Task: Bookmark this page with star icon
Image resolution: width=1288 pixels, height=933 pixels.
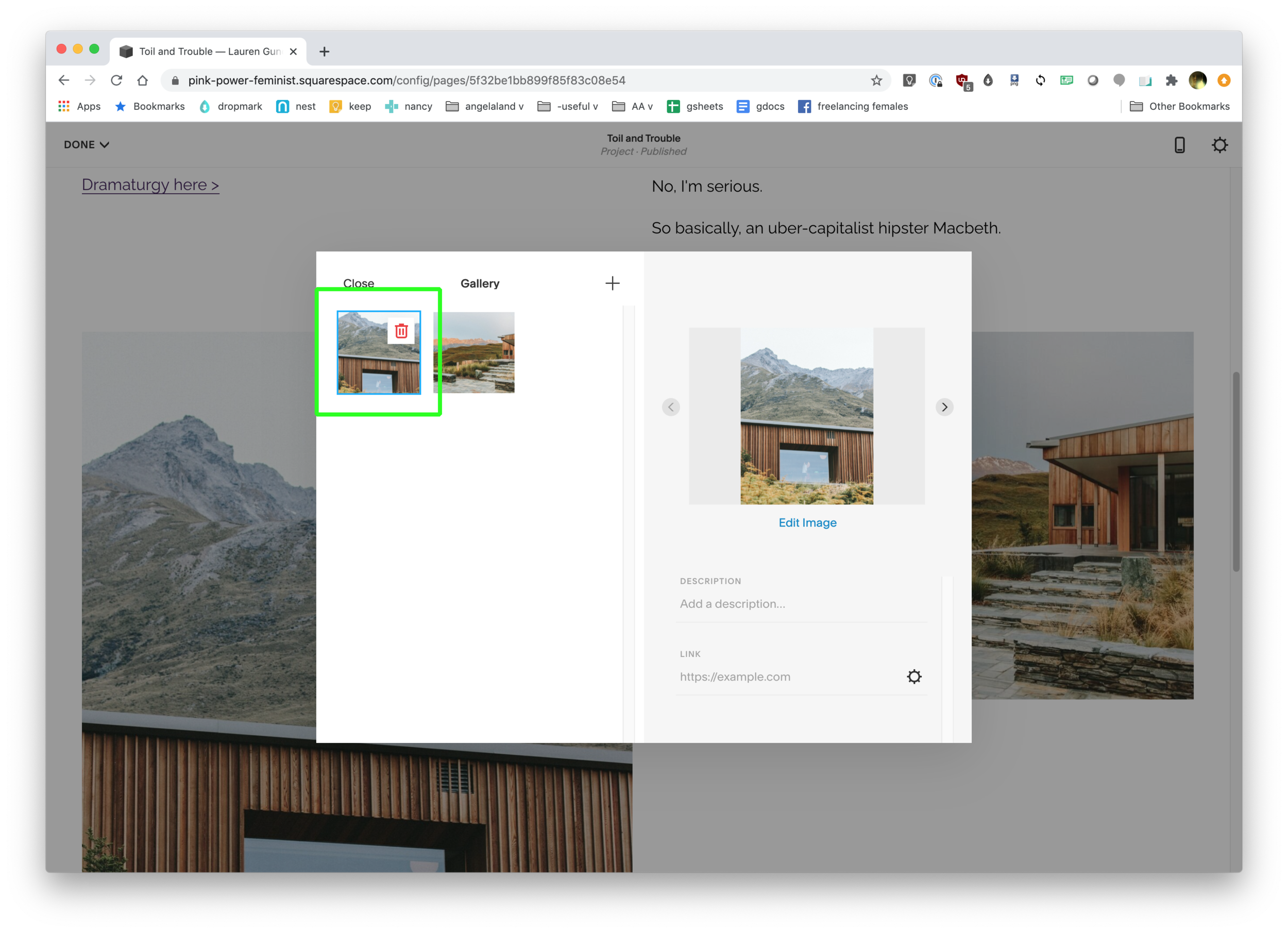Action: (x=876, y=81)
